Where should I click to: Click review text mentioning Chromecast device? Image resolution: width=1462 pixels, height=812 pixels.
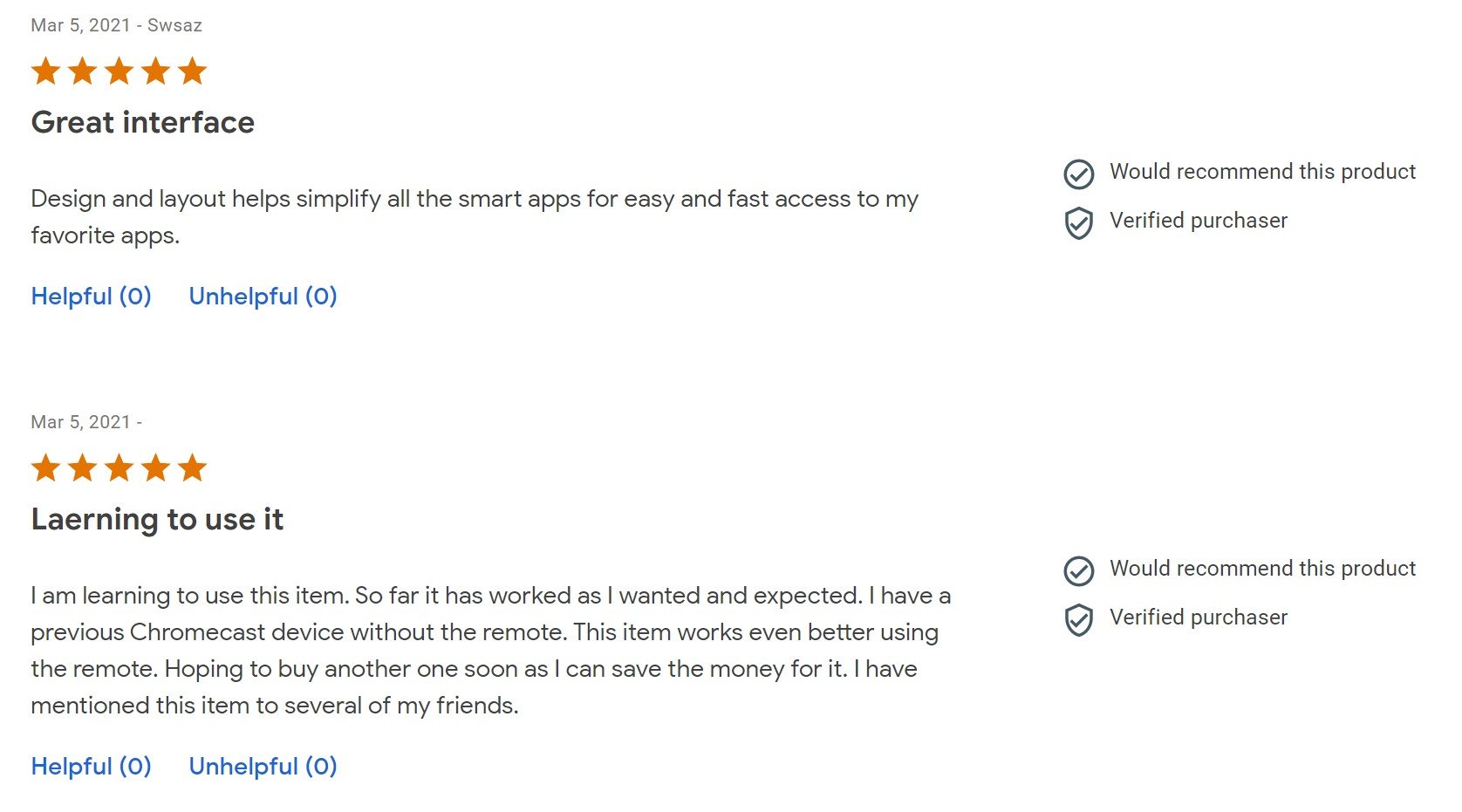pos(484,632)
